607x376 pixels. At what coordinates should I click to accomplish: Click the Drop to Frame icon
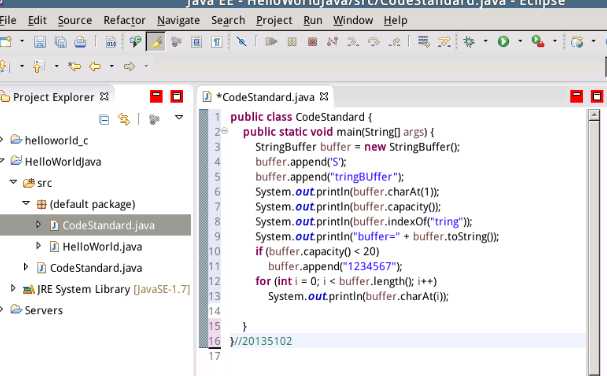(x=423, y=41)
